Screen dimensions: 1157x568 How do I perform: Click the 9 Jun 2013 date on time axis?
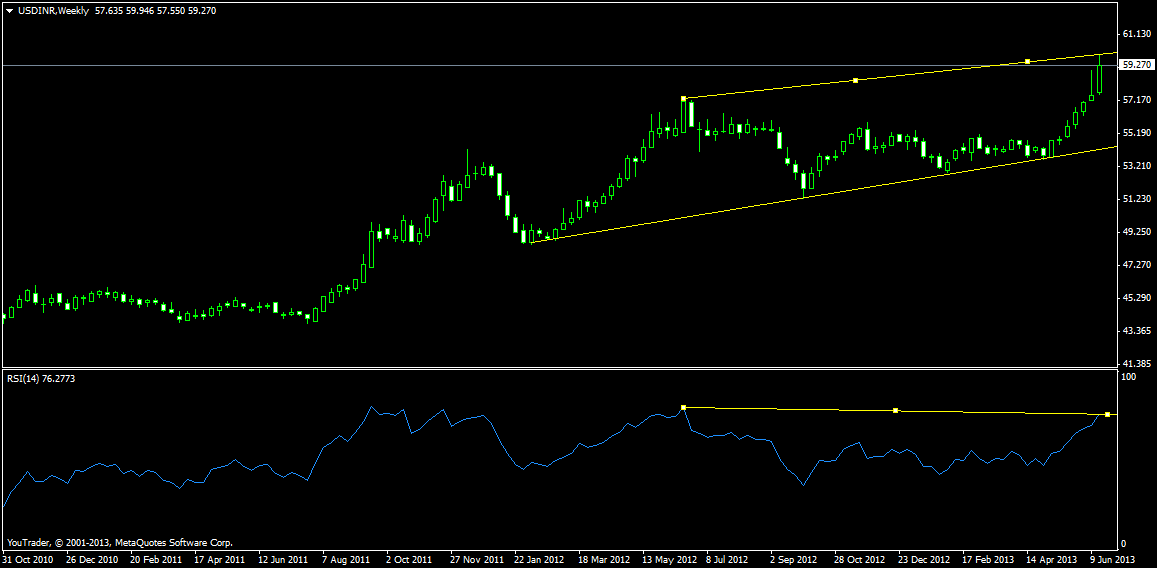[1112, 560]
